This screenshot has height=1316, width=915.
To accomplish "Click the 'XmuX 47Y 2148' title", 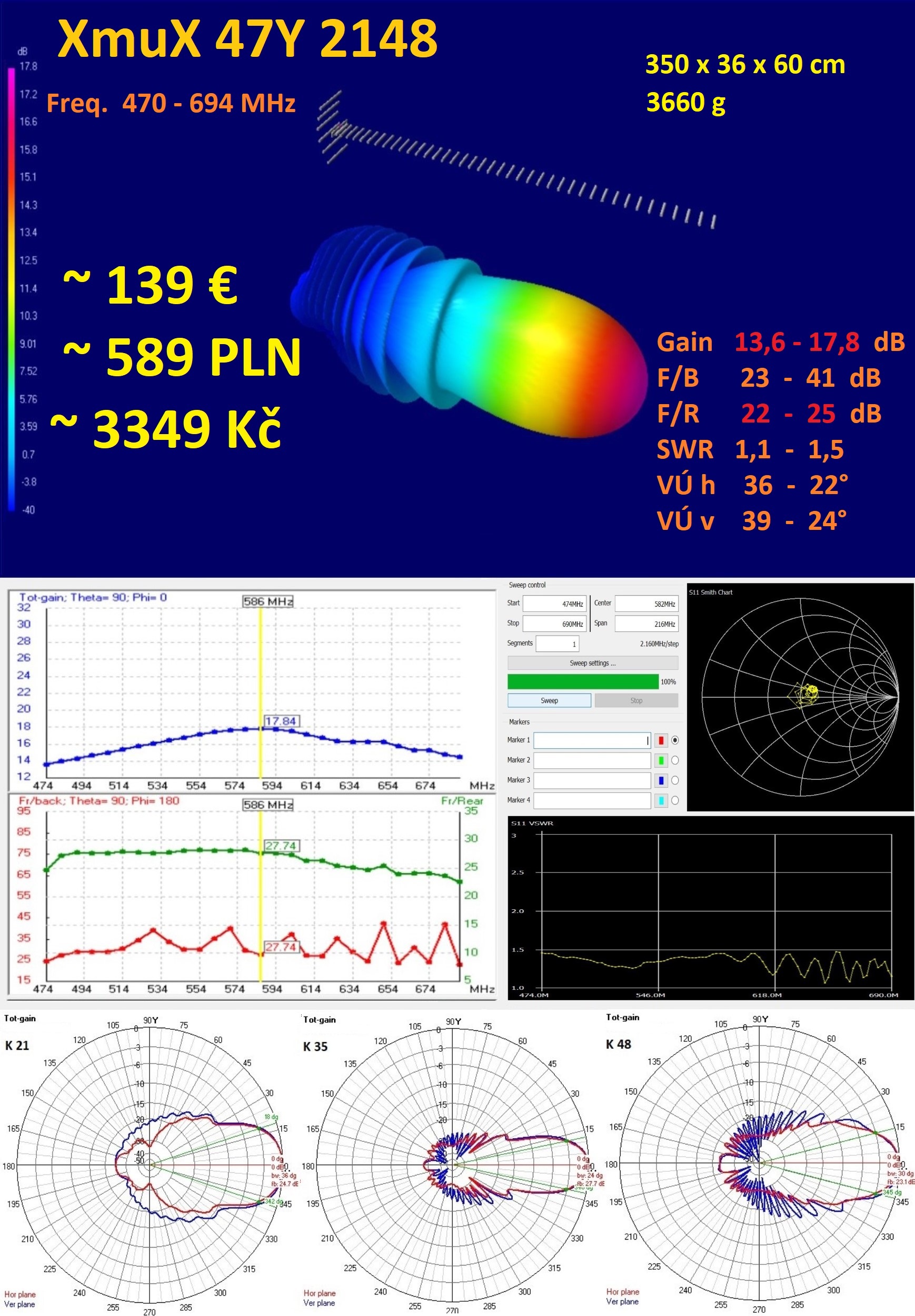I will [247, 38].
